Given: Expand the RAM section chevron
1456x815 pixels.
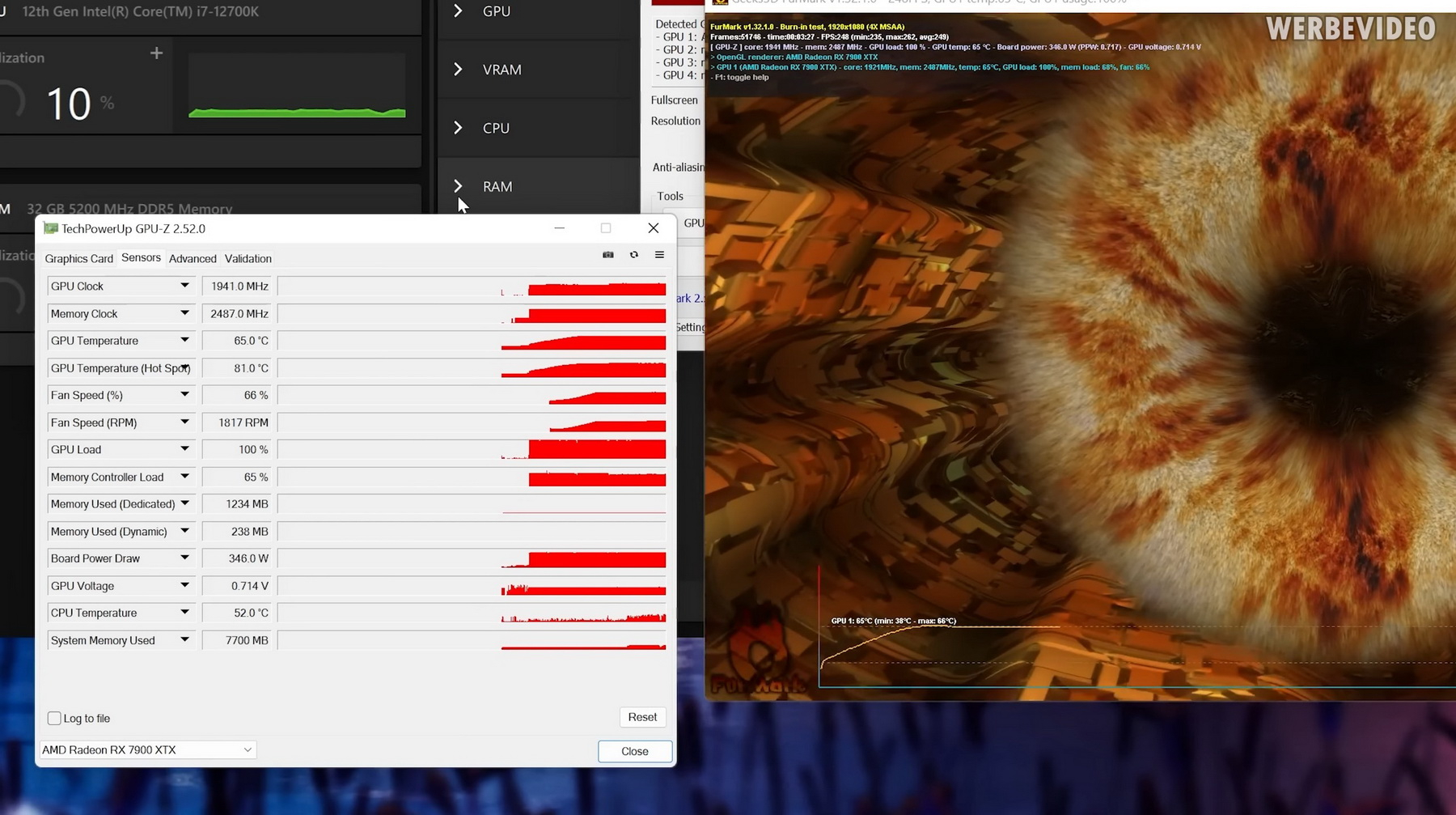Looking at the screenshot, I should (x=458, y=186).
